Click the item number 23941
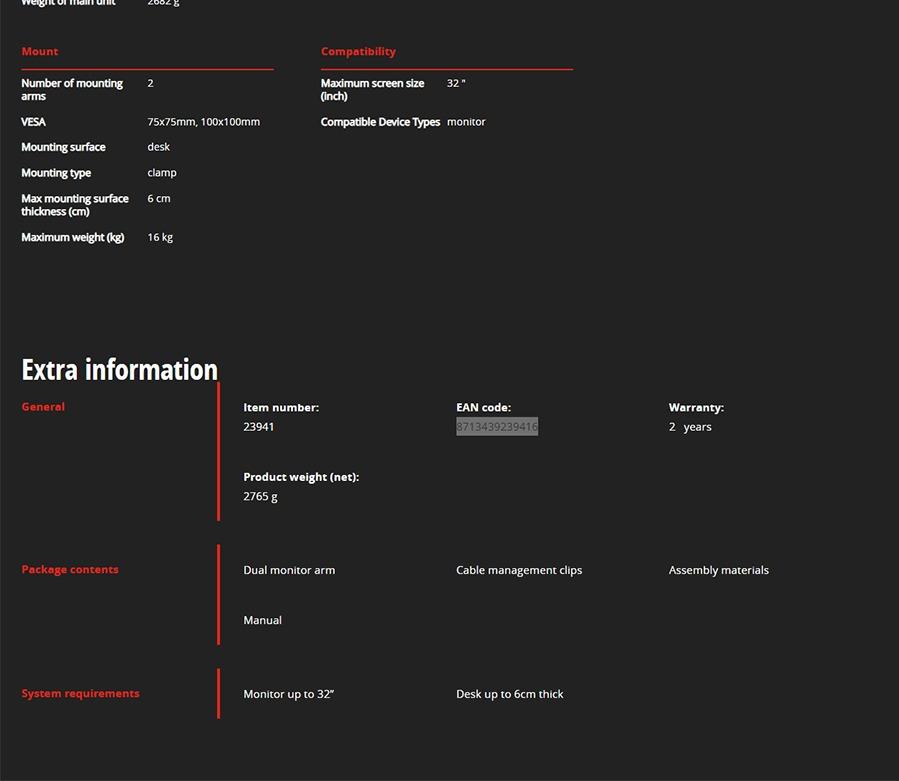 pos(258,427)
